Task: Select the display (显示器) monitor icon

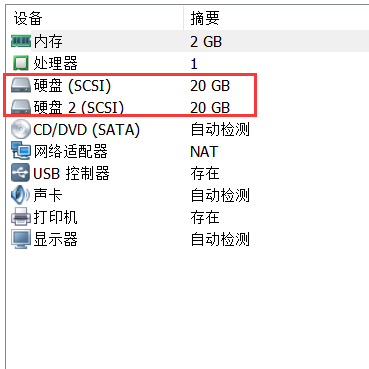Action: tap(21, 239)
